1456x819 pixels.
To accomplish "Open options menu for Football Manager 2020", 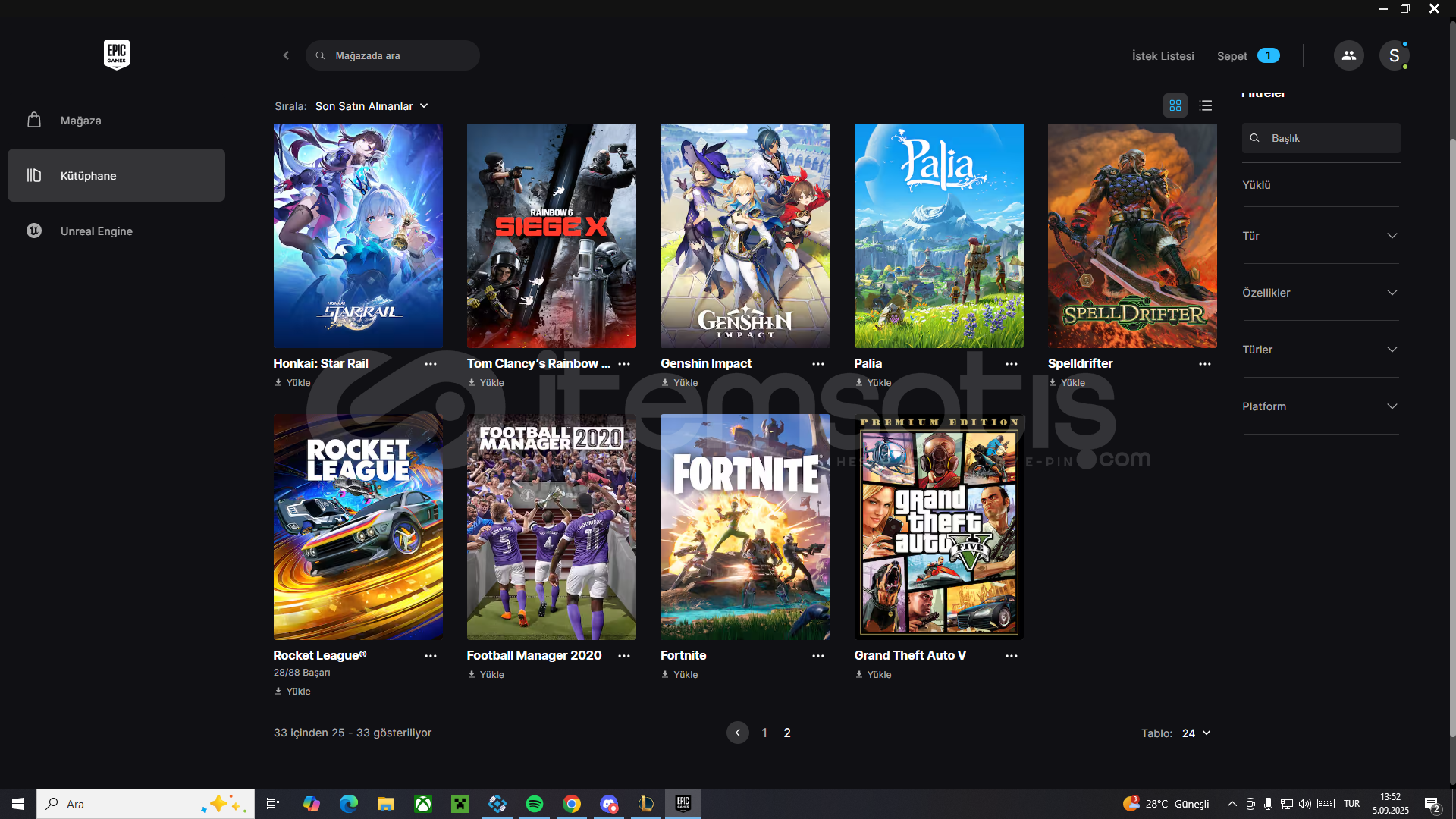I will tap(624, 656).
